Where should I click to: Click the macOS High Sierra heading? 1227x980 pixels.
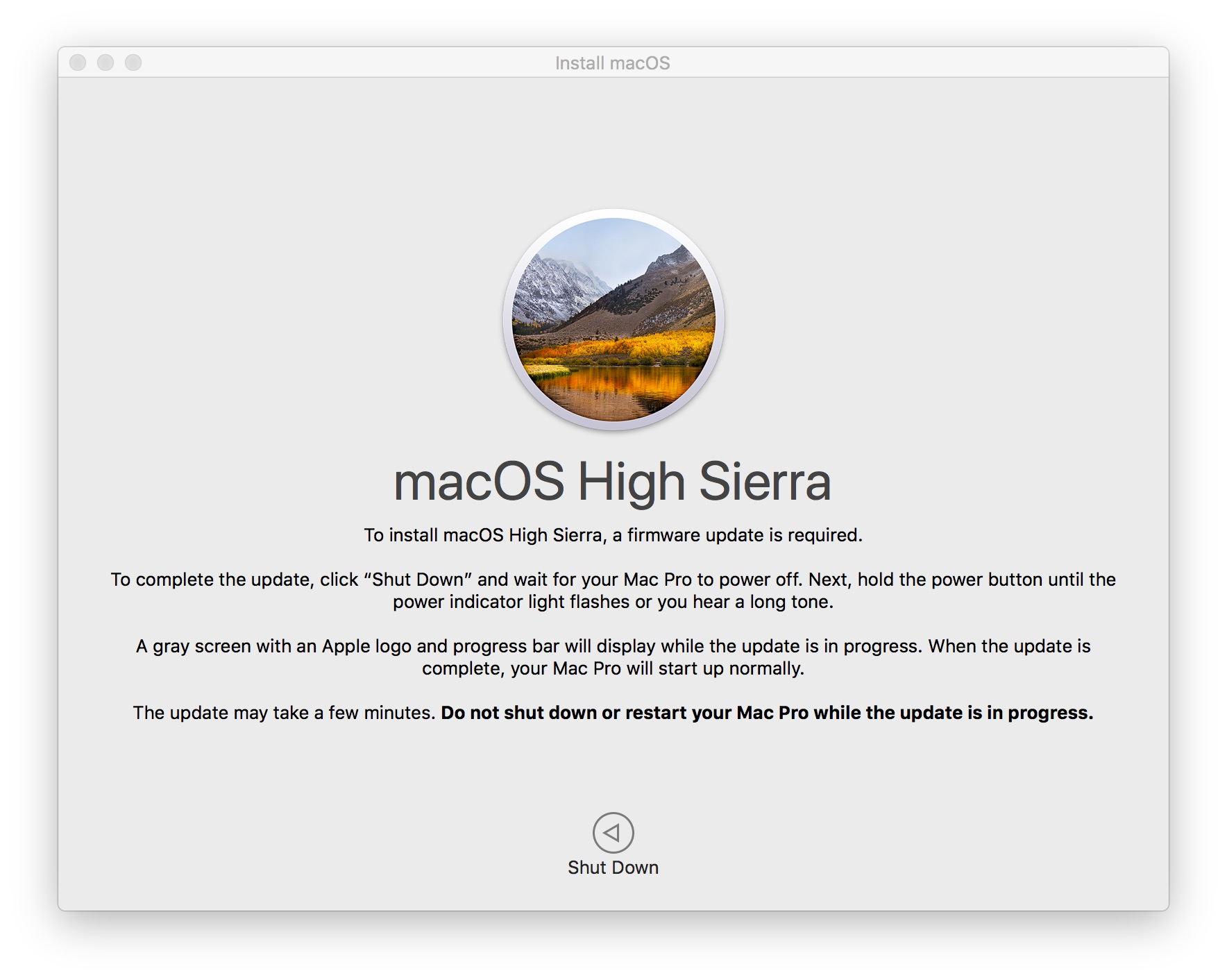(x=613, y=483)
